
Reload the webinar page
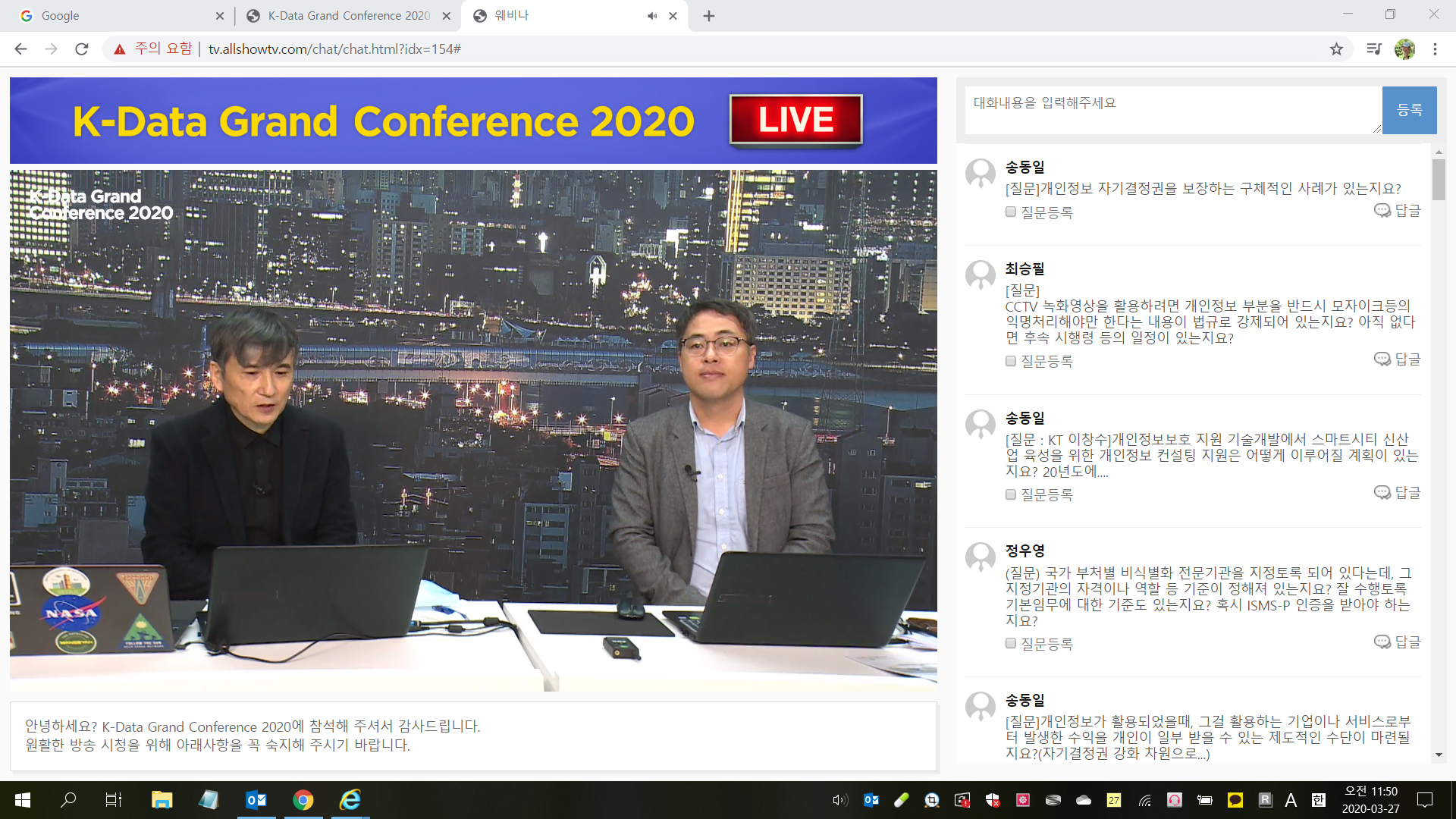pyautogui.click(x=82, y=49)
